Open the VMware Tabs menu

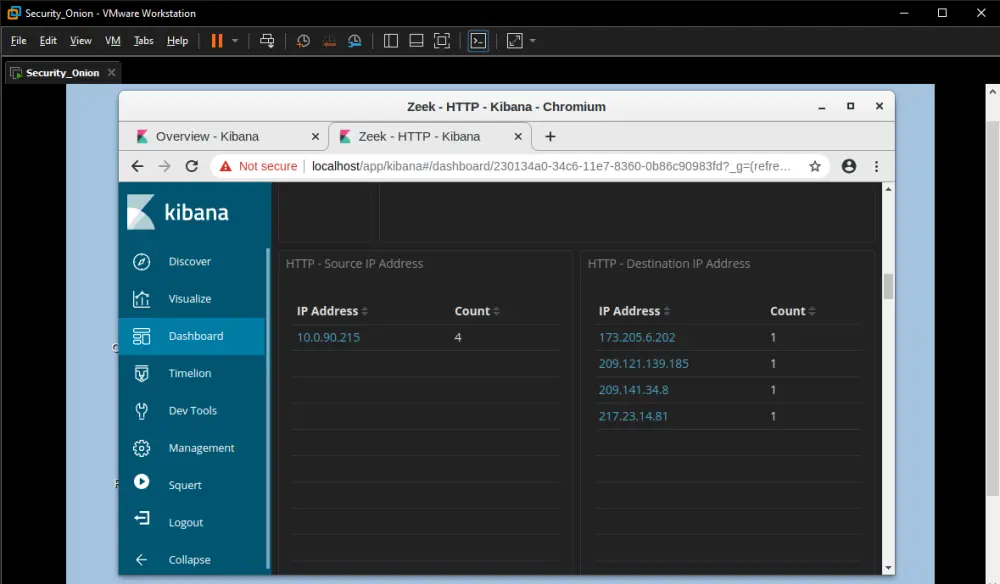pos(143,41)
